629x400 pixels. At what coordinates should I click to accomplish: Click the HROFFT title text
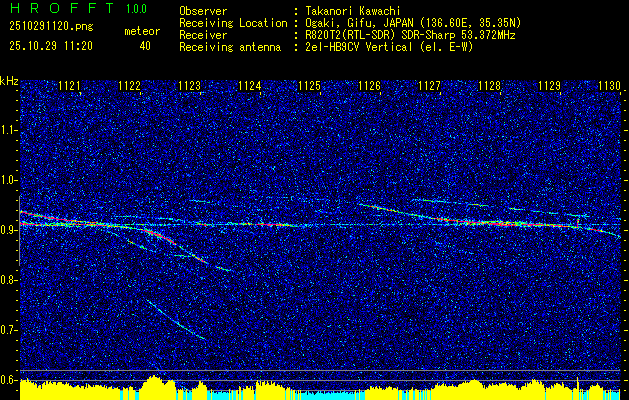coord(62,8)
